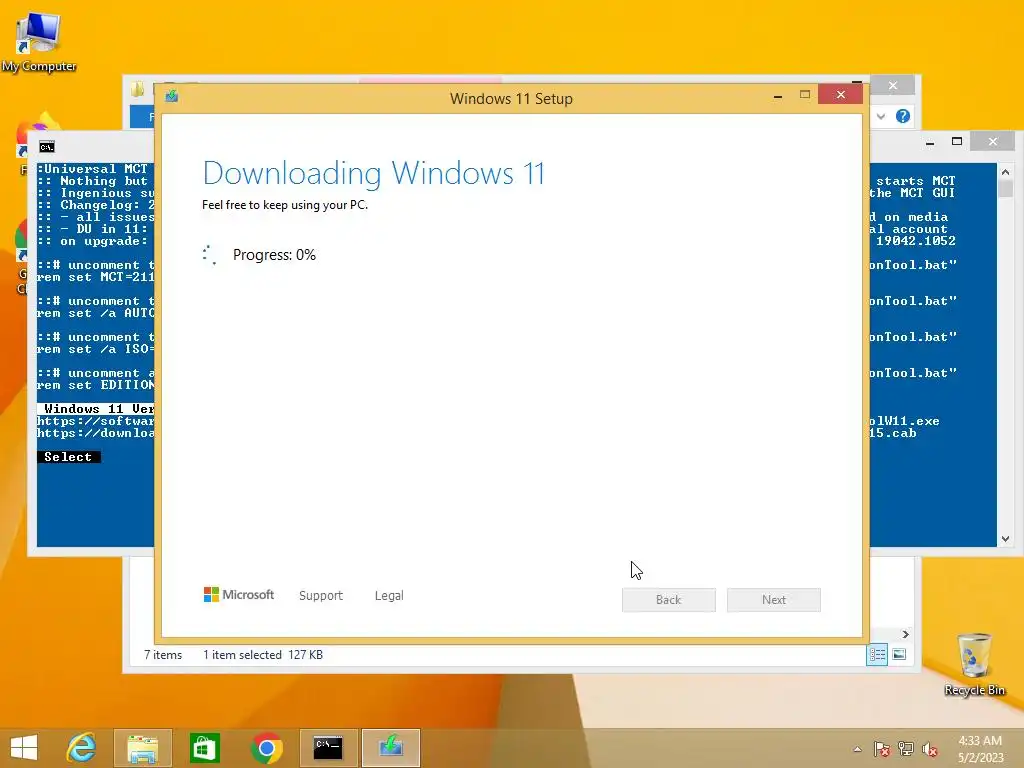This screenshot has height=768, width=1024.
Task: Click Command Prompt scrollbar up arrow
Action: (x=1006, y=172)
